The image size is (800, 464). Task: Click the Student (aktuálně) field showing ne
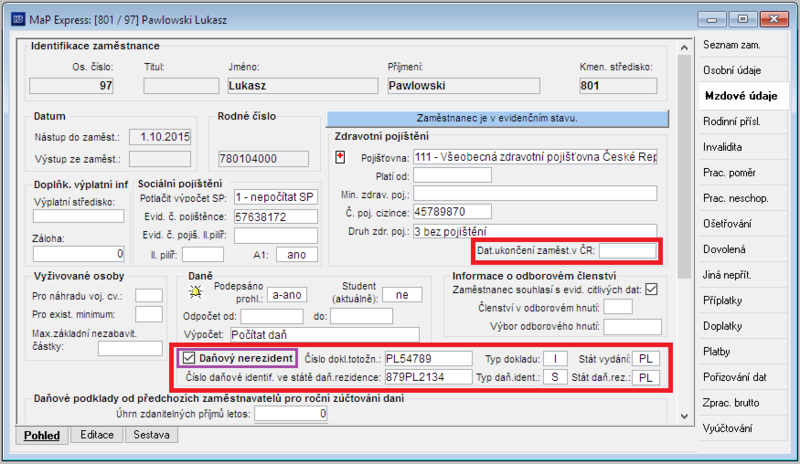point(402,295)
